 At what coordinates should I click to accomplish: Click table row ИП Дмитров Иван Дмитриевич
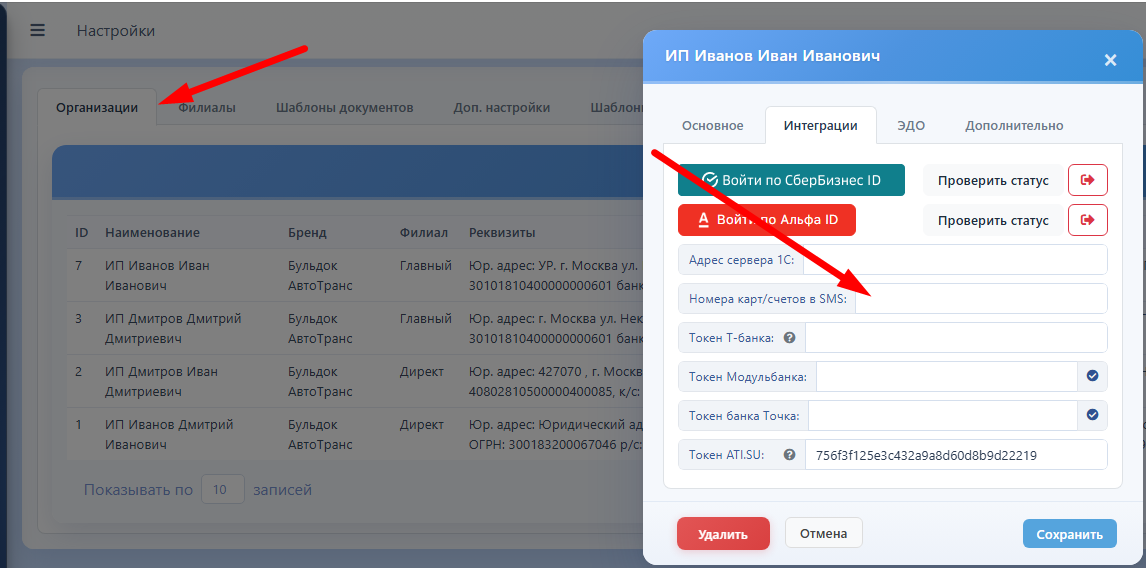coord(355,381)
